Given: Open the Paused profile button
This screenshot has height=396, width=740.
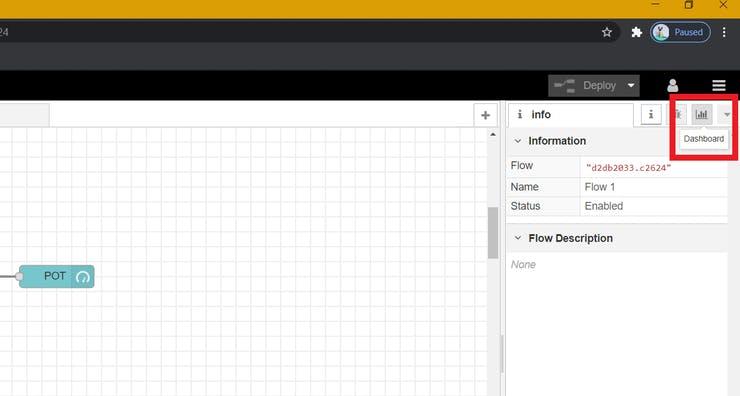Looking at the screenshot, I should [680, 32].
